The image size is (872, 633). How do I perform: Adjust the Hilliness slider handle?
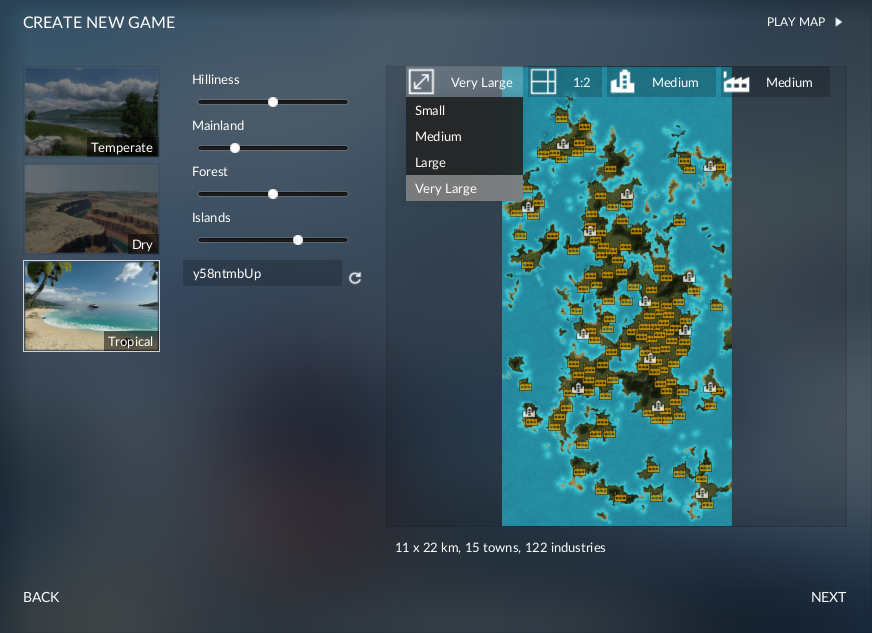click(x=272, y=102)
